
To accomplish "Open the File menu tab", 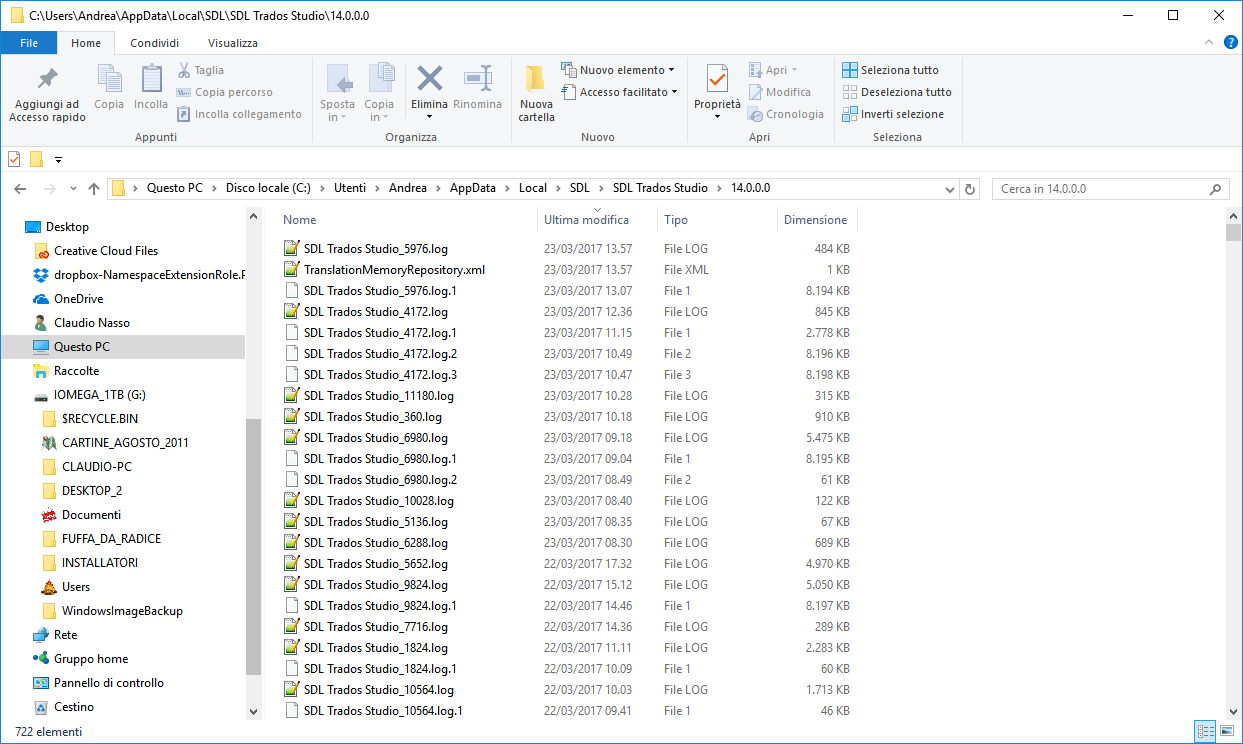I will tap(29, 43).
